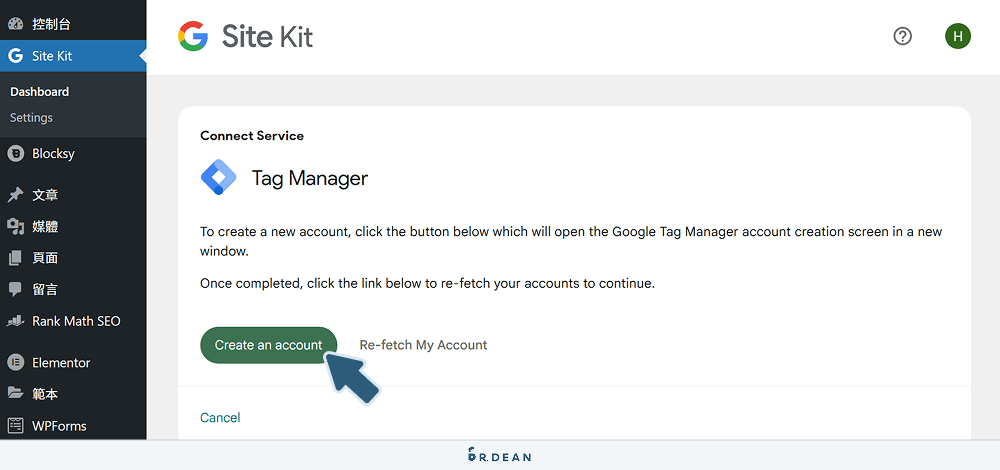Click the Create an account button
The image size is (1000, 470).
pyautogui.click(x=268, y=345)
